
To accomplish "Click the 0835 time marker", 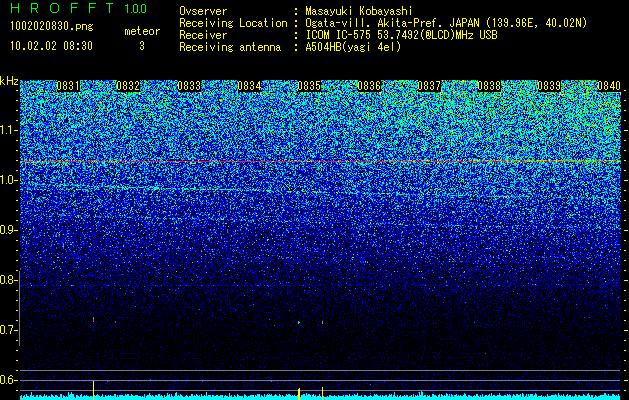I will point(309,86).
